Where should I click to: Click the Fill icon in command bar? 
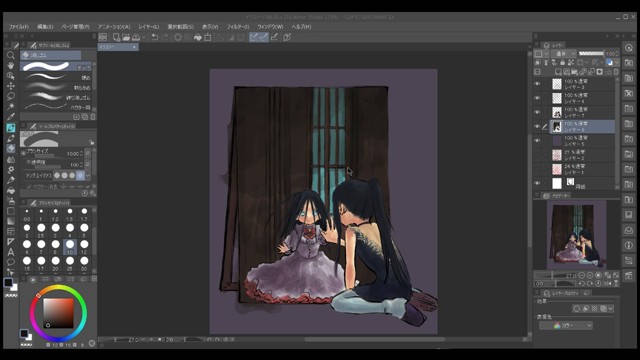pyautogui.click(x=198, y=37)
